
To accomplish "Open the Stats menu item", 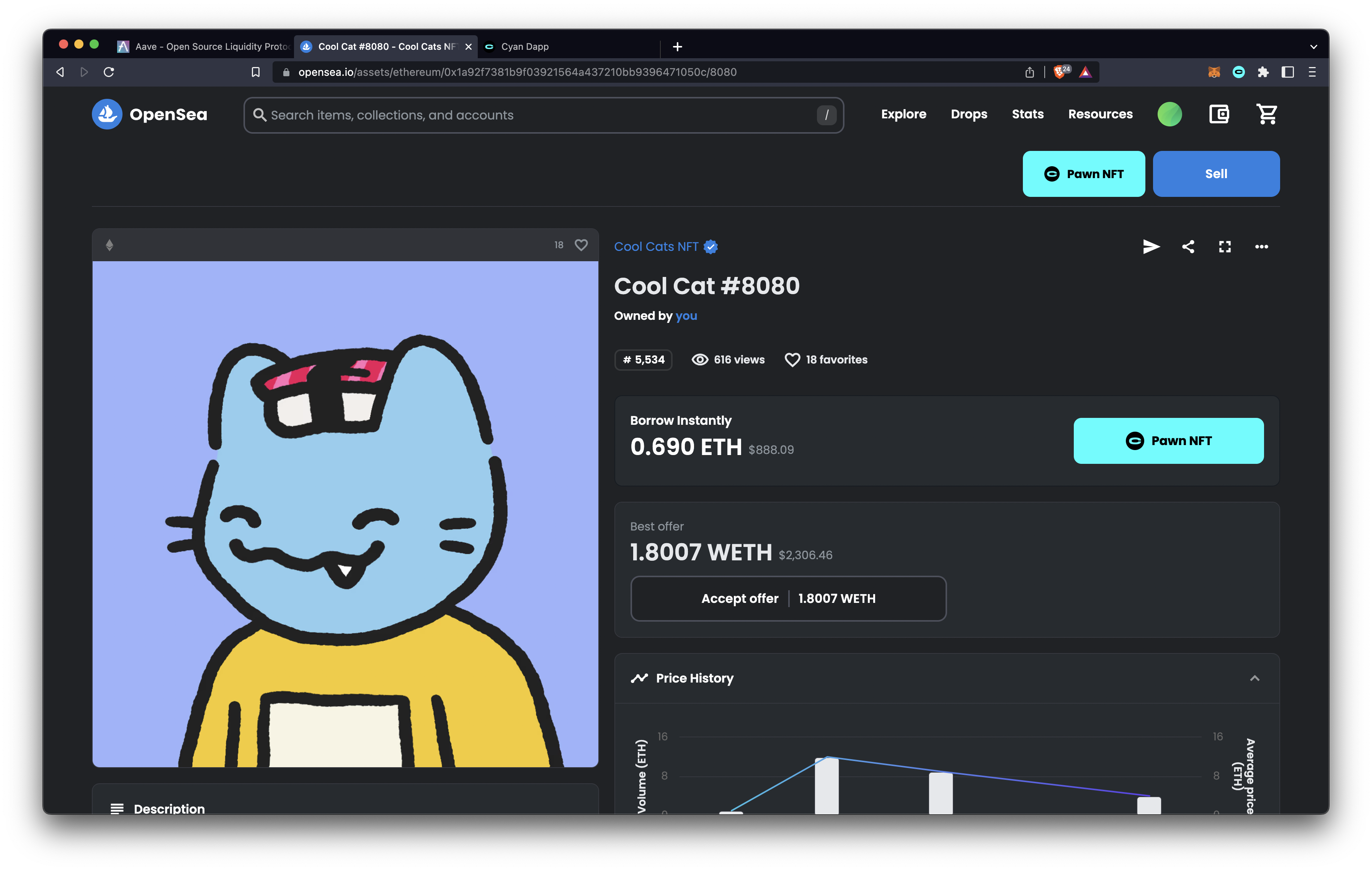I will 1027,115.
